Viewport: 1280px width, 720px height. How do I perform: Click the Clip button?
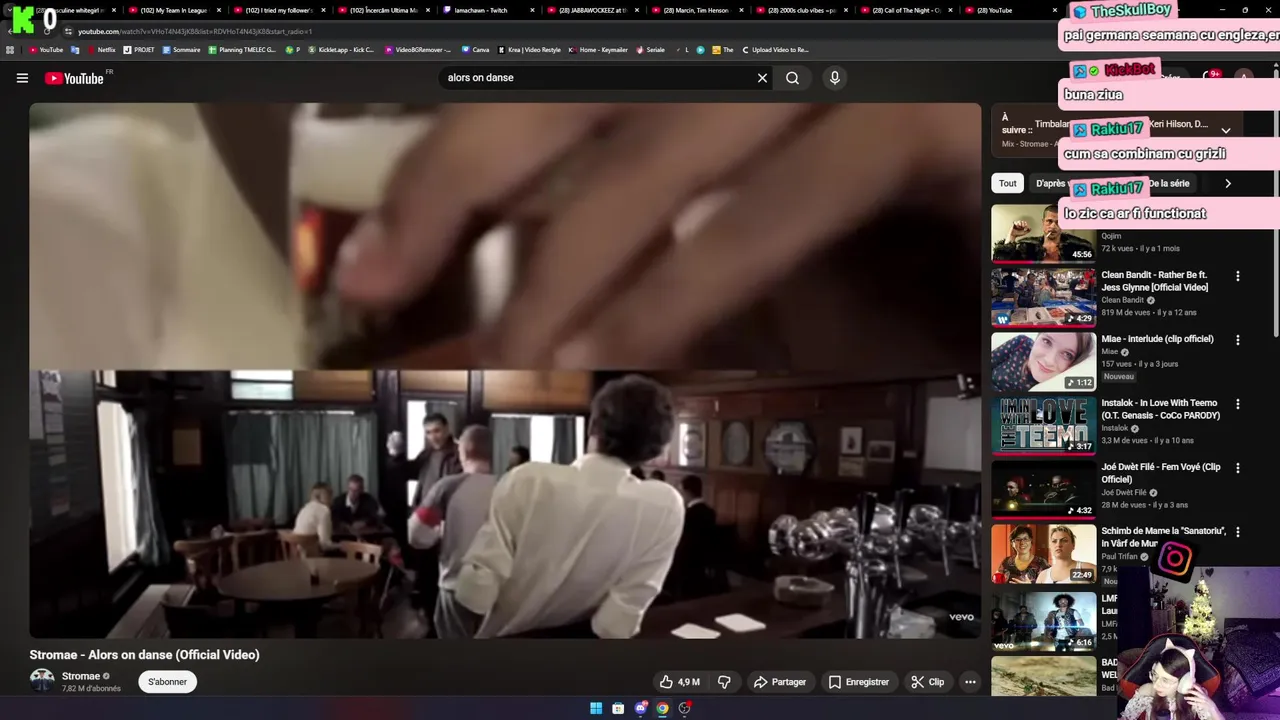[927, 682]
